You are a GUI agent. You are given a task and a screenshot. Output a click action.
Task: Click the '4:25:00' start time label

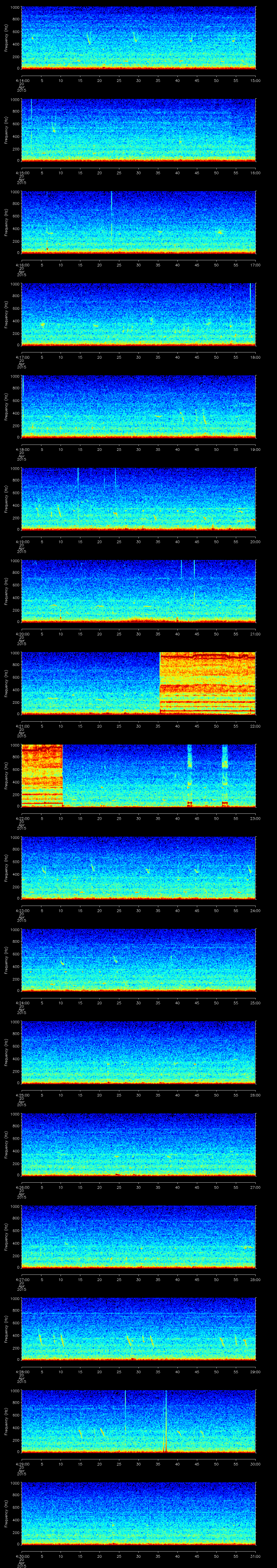pos(22,1095)
